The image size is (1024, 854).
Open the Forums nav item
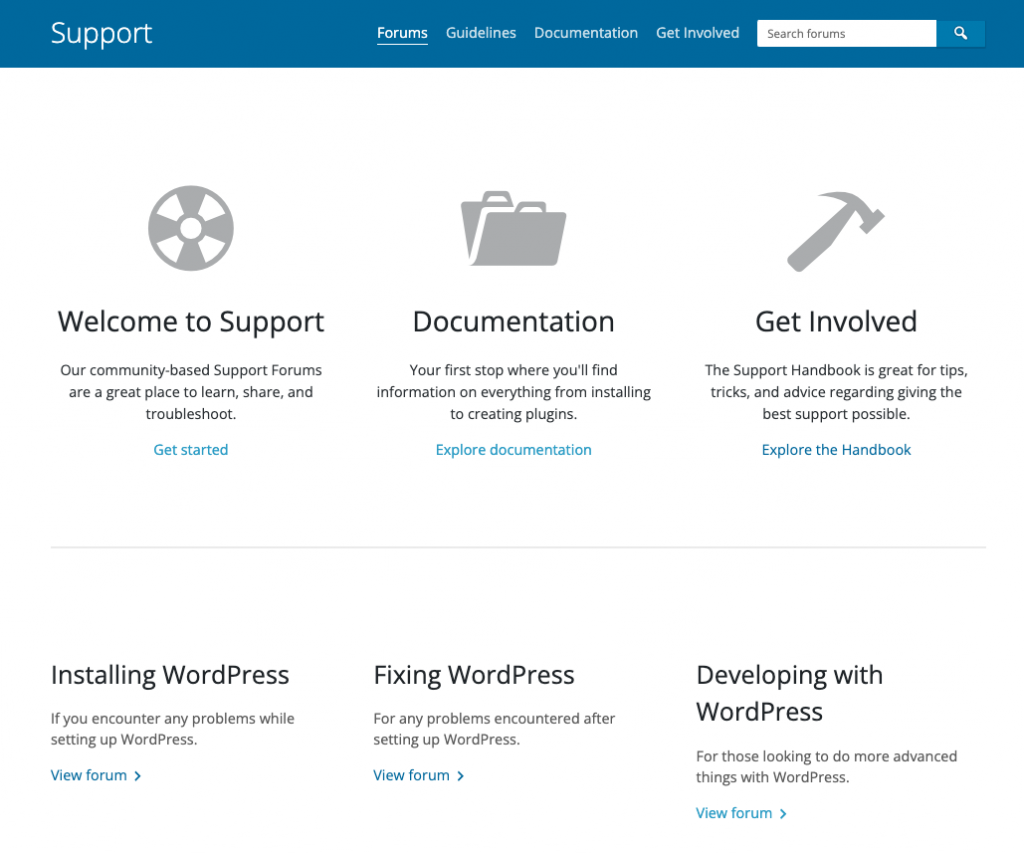[x=402, y=33]
